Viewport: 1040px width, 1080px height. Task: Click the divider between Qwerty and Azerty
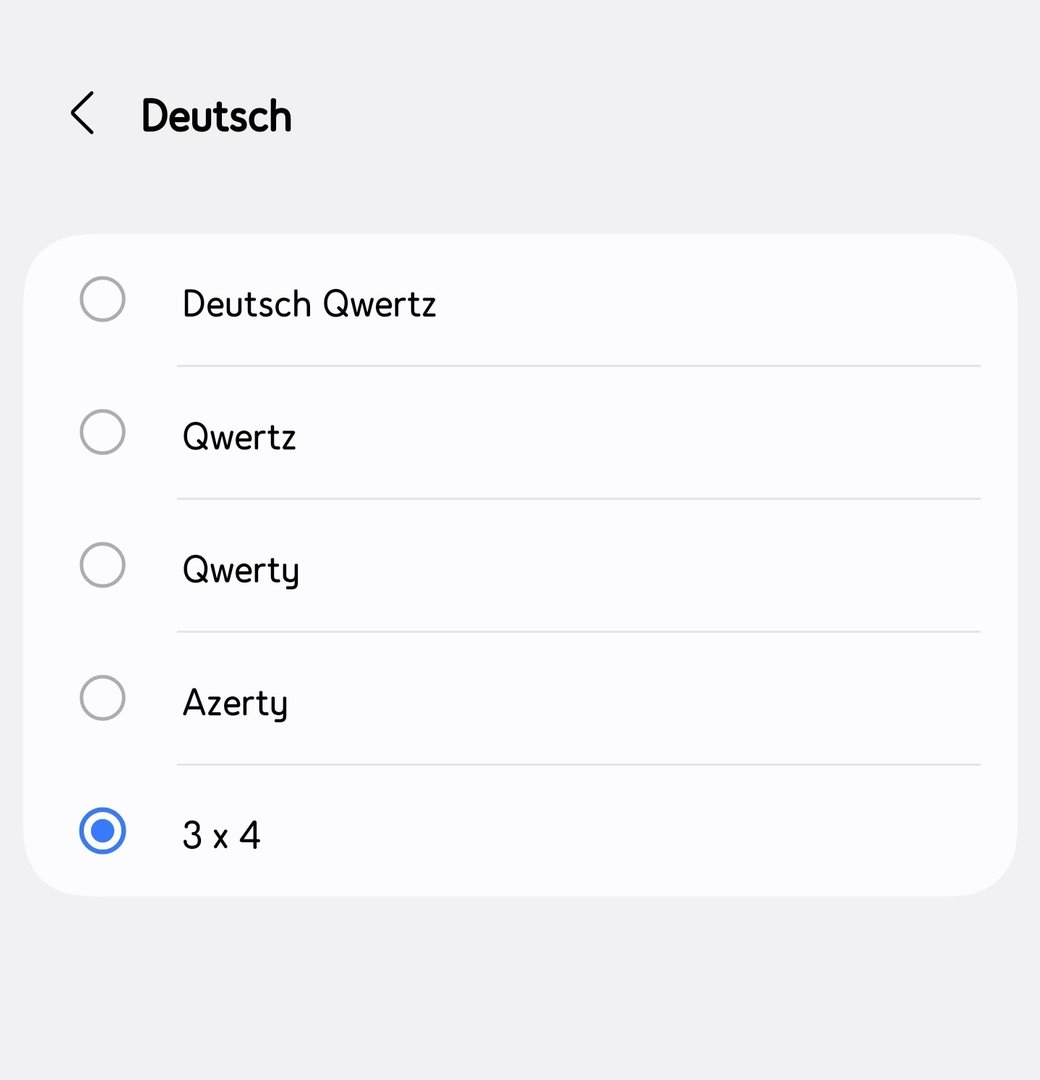pos(578,632)
